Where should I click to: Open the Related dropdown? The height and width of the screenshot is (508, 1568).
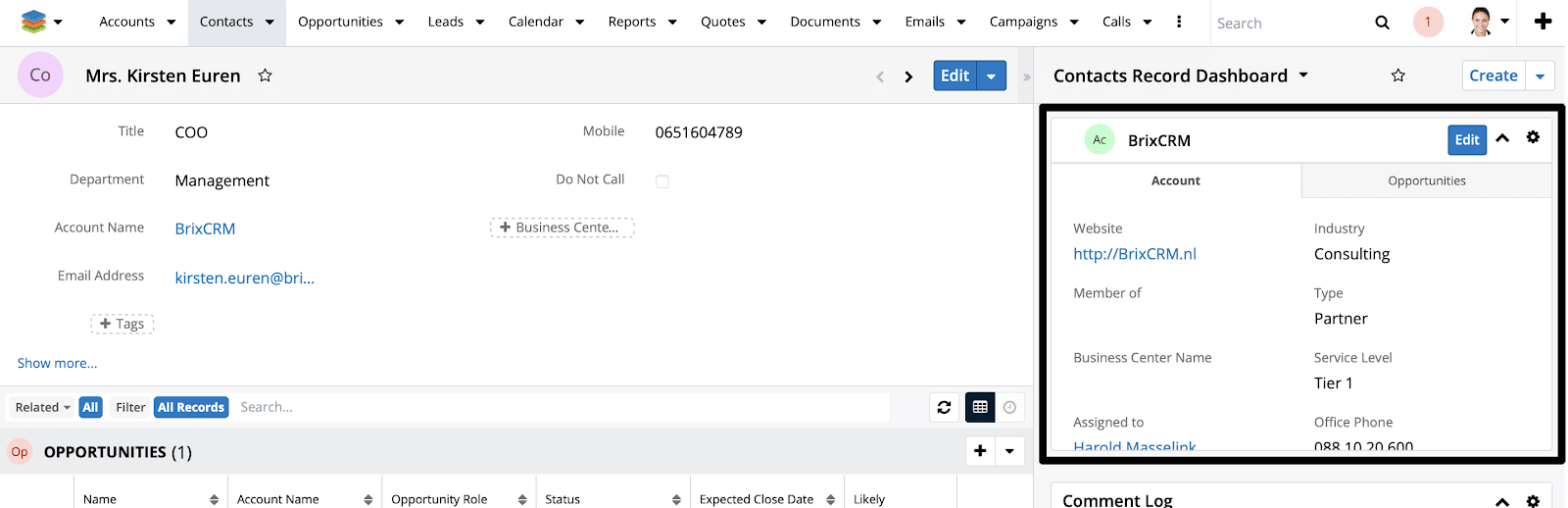pyautogui.click(x=42, y=407)
